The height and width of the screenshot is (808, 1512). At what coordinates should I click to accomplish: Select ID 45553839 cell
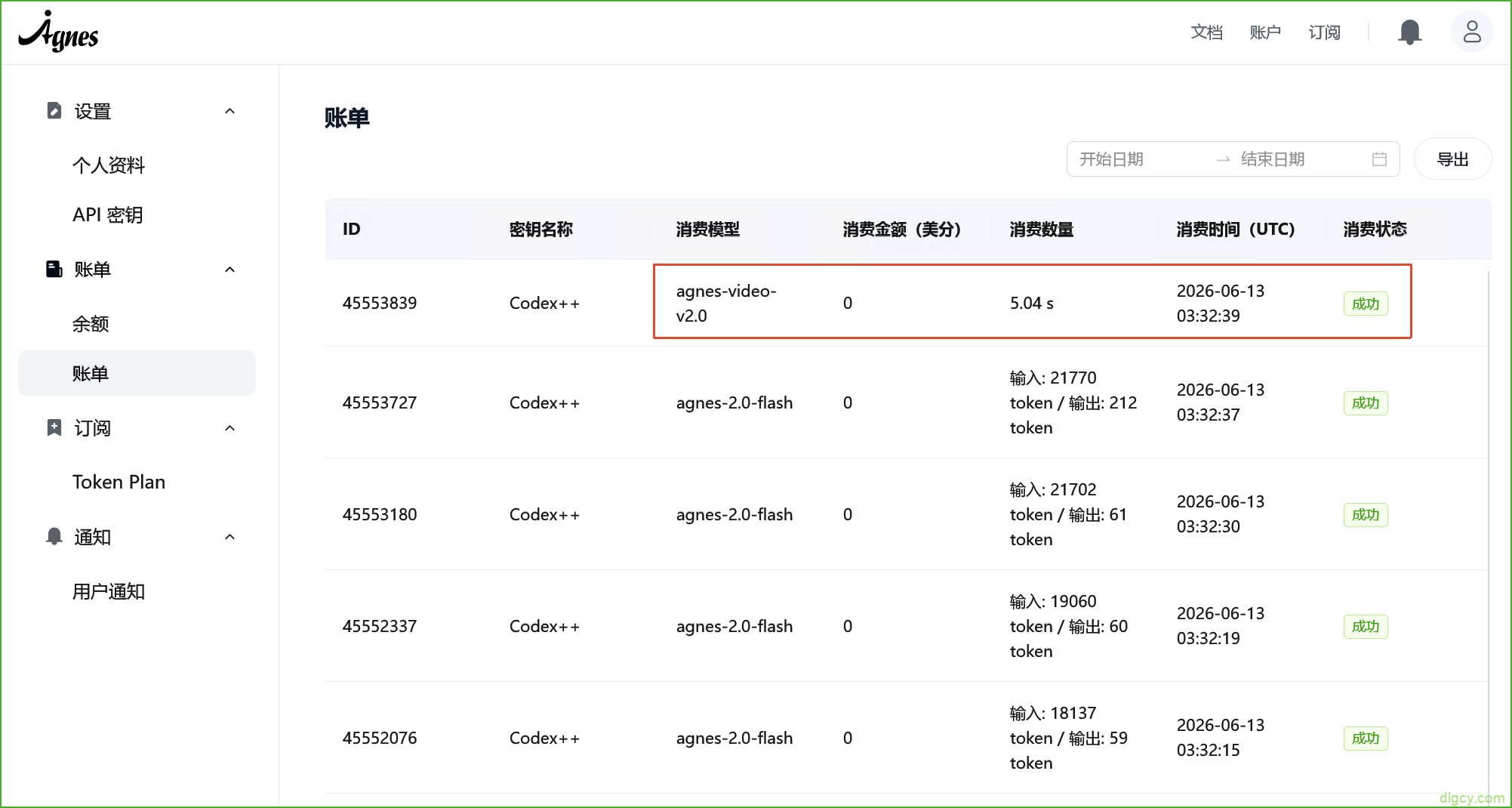point(380,303)
